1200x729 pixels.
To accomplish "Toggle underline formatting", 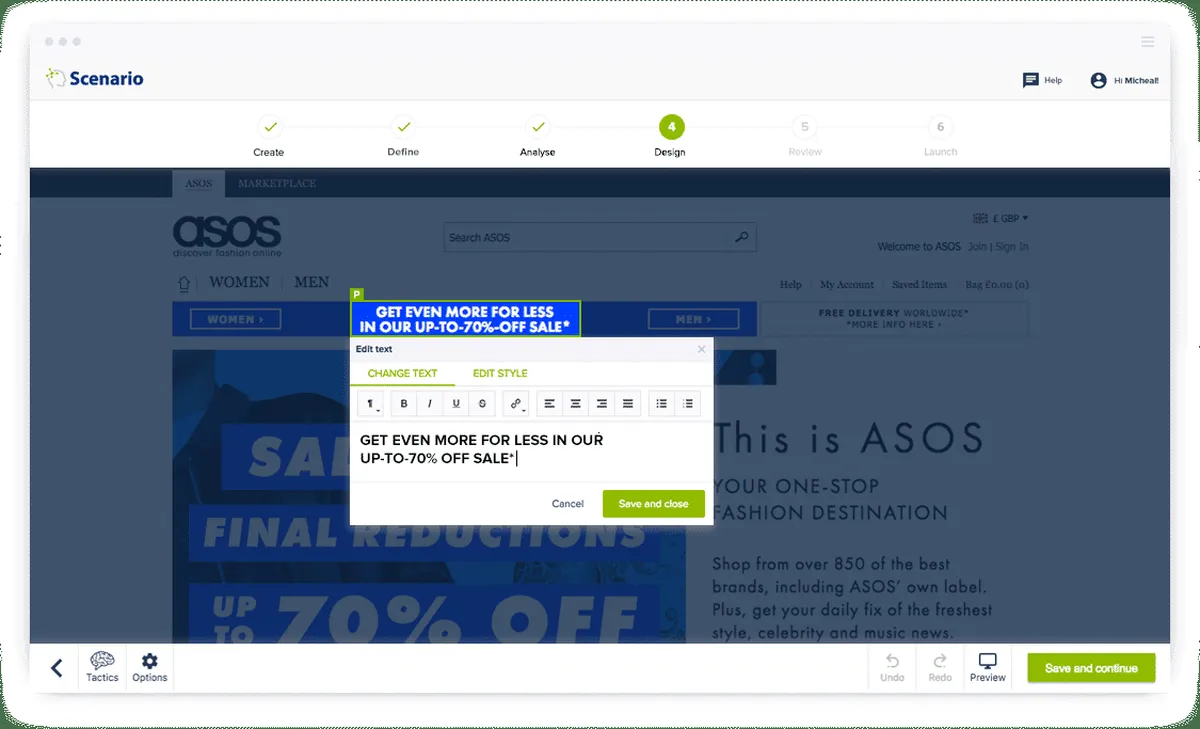I will [456, 404].
